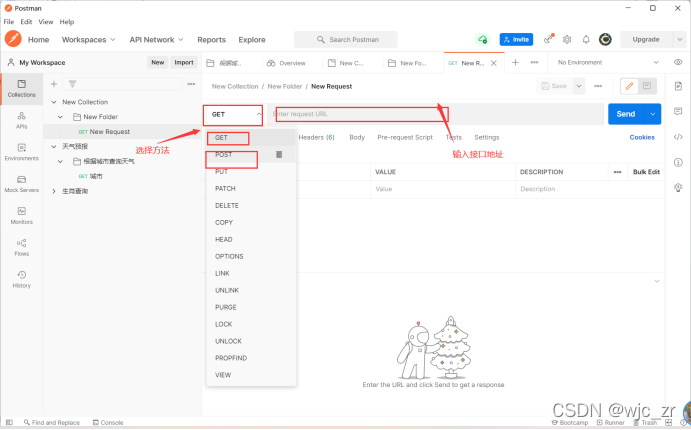
Task: Open the Save dropdown arrow
Action: point(579,86)
